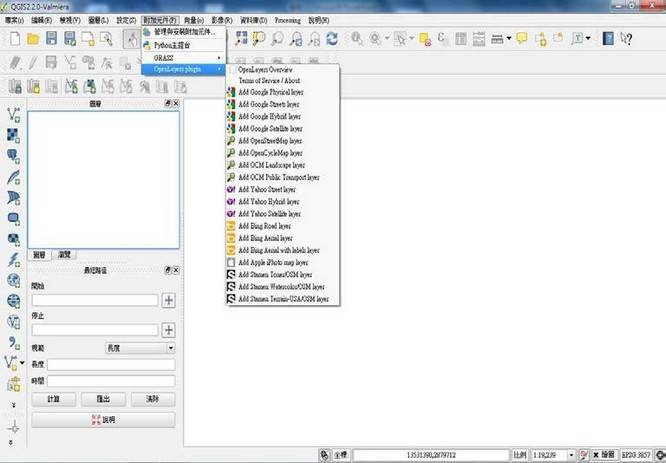
Task: Open the field calculator icon
Action: pyautogui.click(x=479, y=39)
